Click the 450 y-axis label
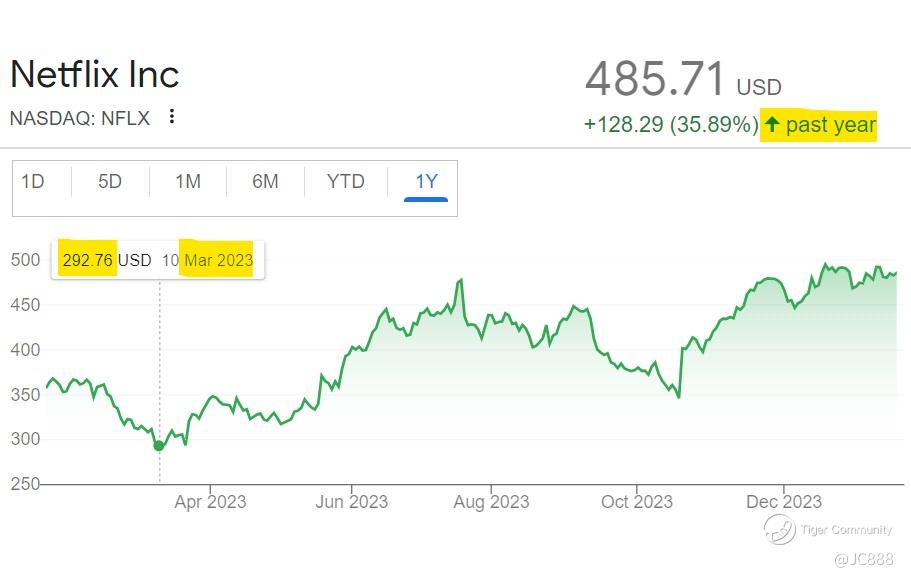Image resolution: width=911 pixels, height=580 pixels. [x=26, y=305]
